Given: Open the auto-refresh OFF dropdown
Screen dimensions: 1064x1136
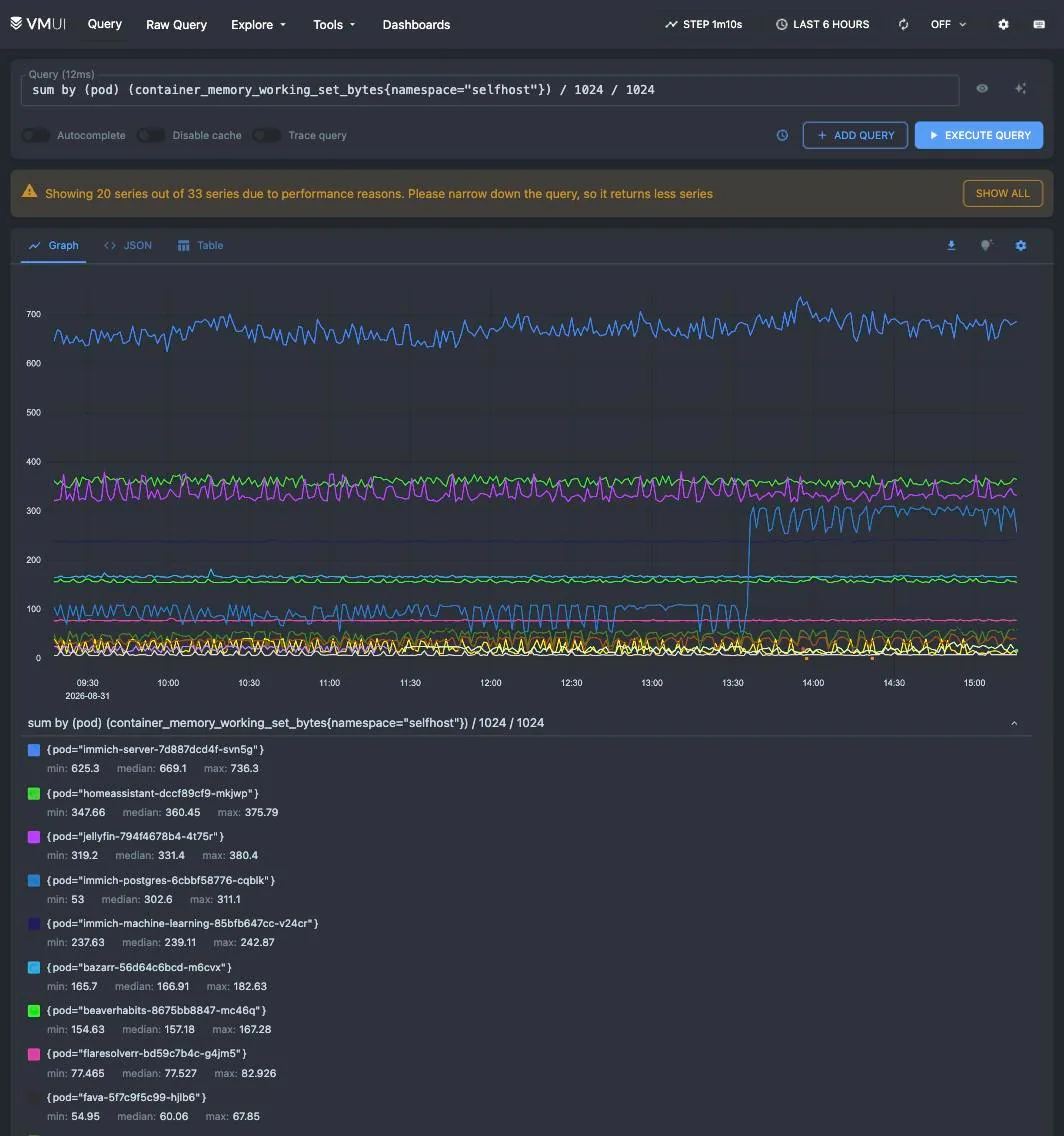Looking at the screenshot, I should point(947,25).
